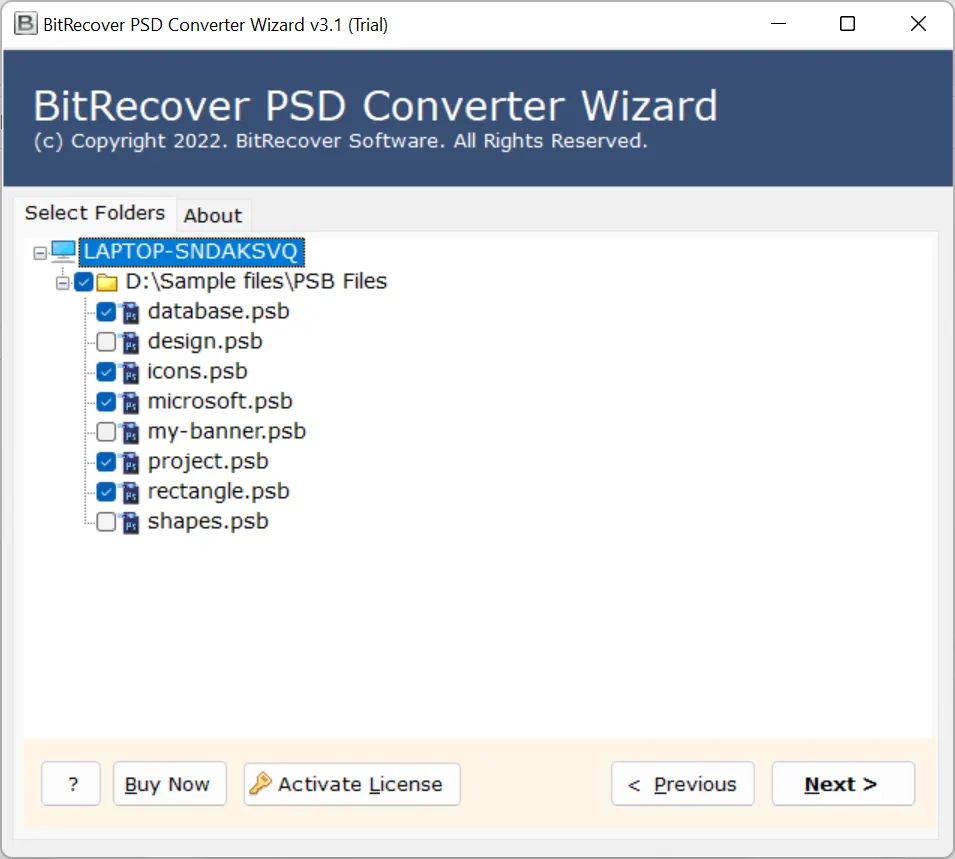Screen dimensions: 955x859
Task: Open help with the ? button
Action: coord(71,784)
